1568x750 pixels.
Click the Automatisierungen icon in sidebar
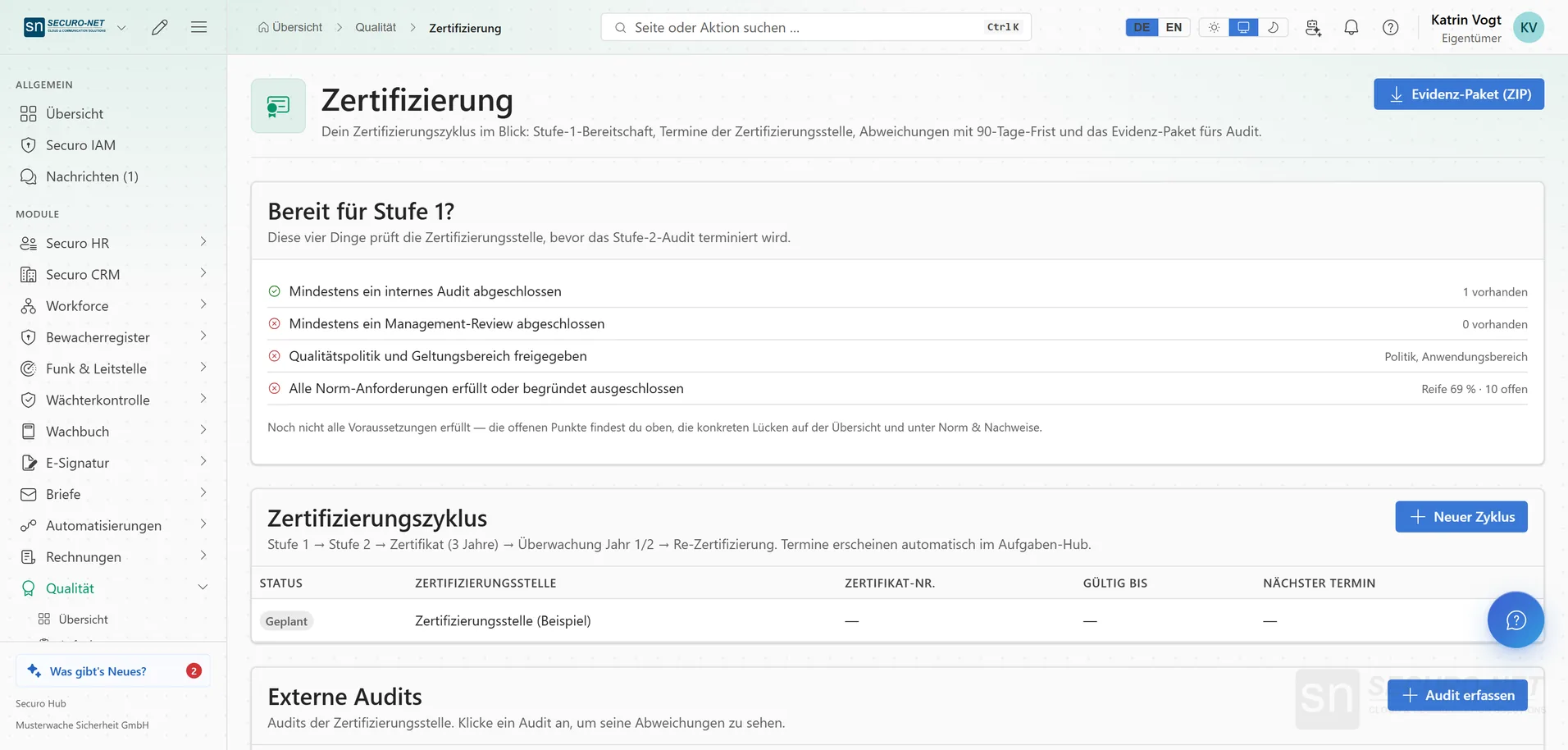coord(29,525)
